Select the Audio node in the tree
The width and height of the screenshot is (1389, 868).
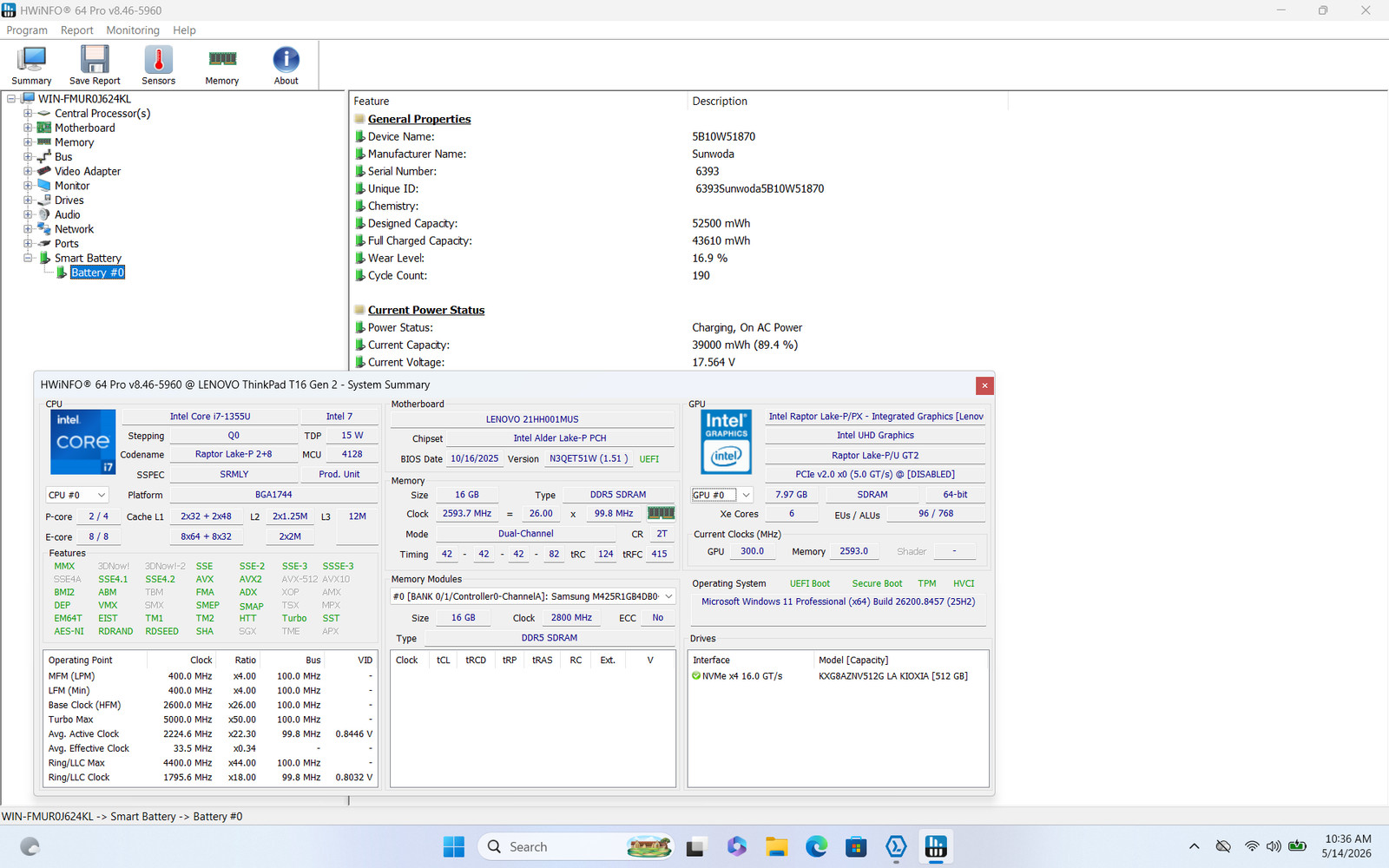click(x=67, y=214)
